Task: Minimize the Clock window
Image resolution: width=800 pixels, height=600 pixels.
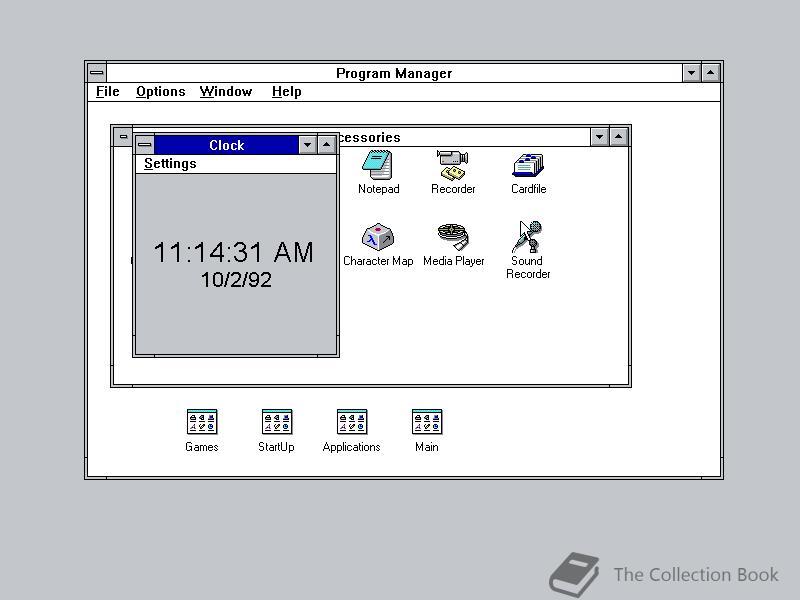Action: click(307, 145)
